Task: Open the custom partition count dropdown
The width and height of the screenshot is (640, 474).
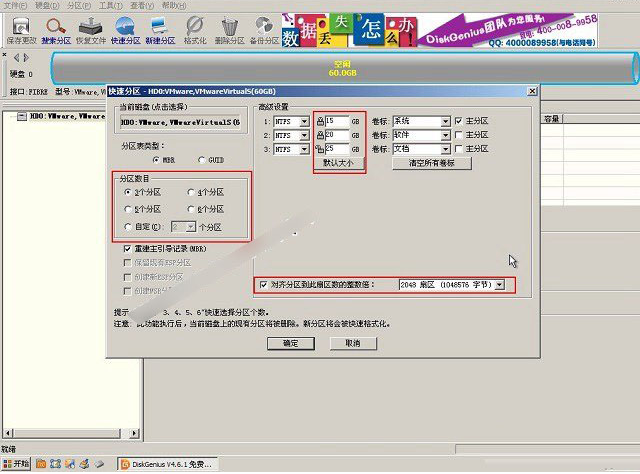Action: pyautogui.click(x=191, y=227)
